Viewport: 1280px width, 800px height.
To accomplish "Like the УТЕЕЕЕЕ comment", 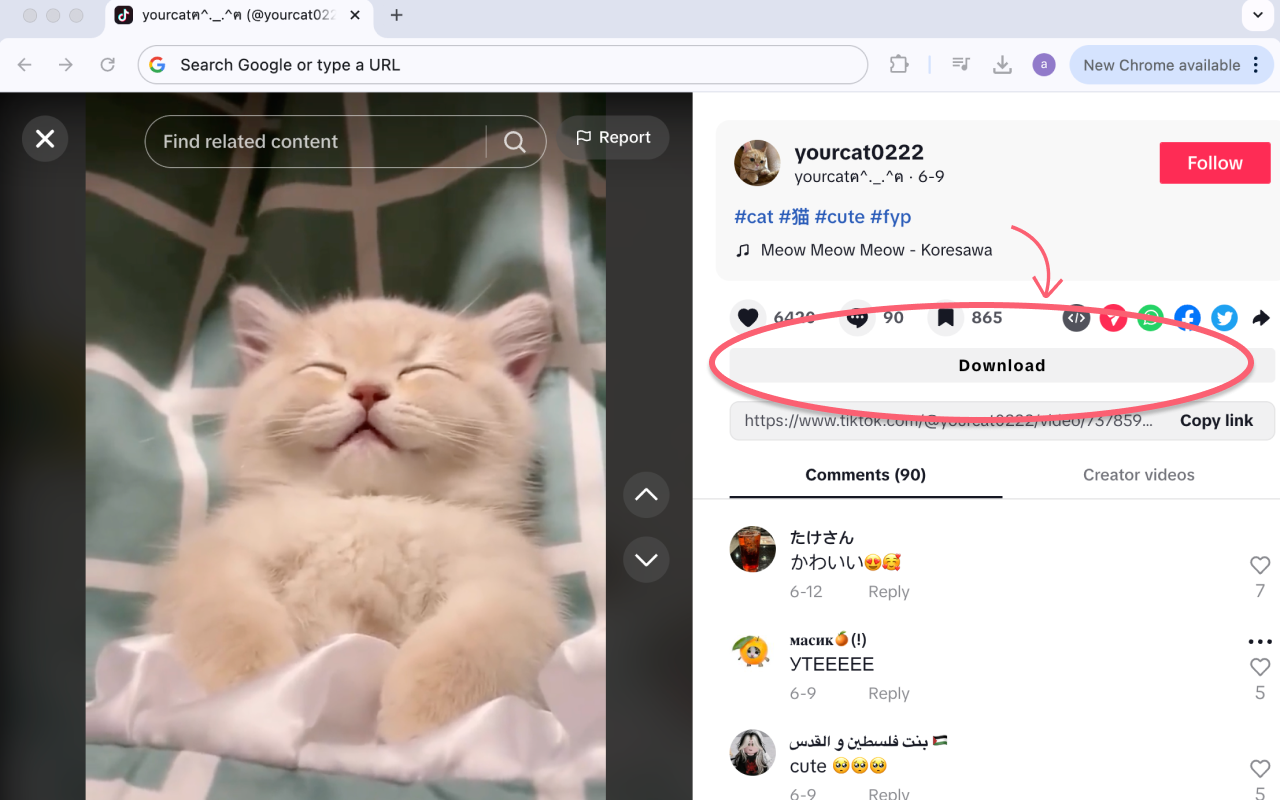I will (1259, 666).
